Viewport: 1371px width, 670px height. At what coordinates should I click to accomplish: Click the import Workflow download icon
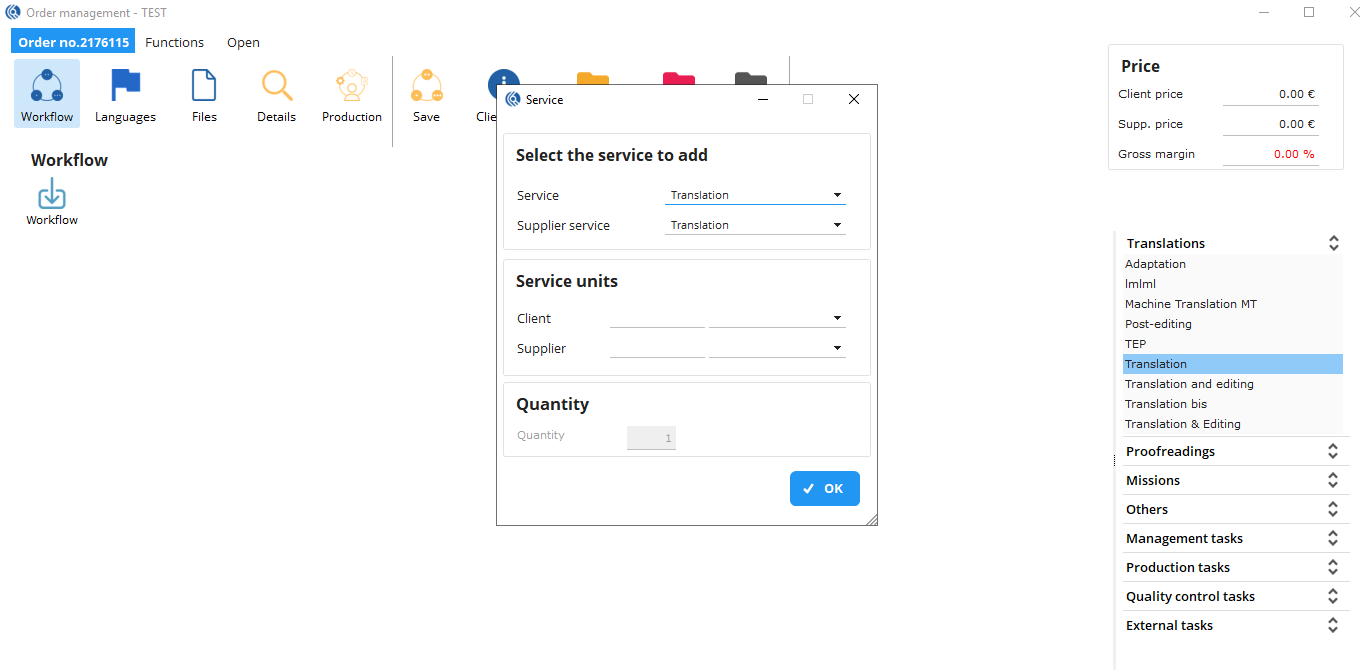52,195
